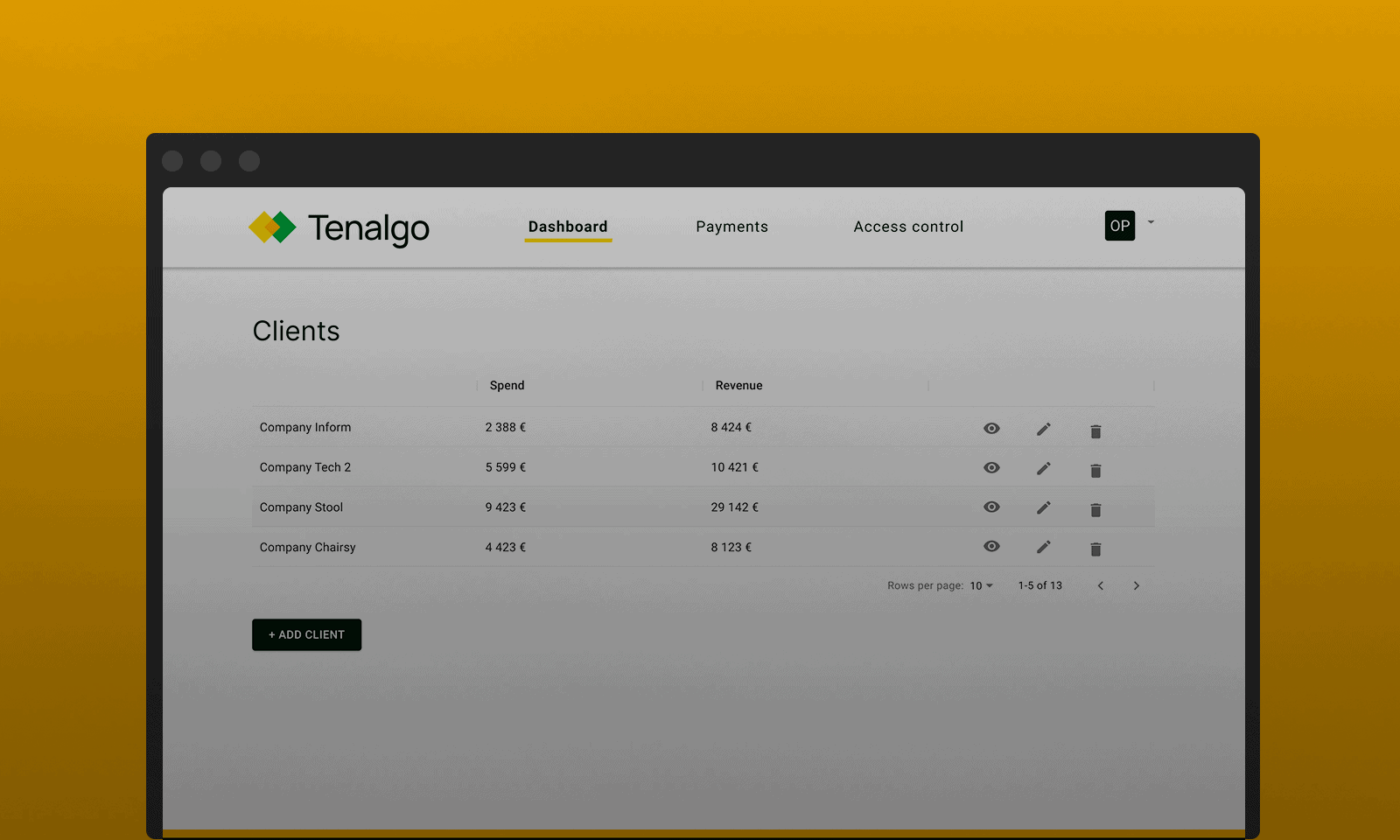The height and width of the screenshot is (840, 1400).
Task: Edit Company Inform with pencil icon
Action: click(x=1044, y=429)
